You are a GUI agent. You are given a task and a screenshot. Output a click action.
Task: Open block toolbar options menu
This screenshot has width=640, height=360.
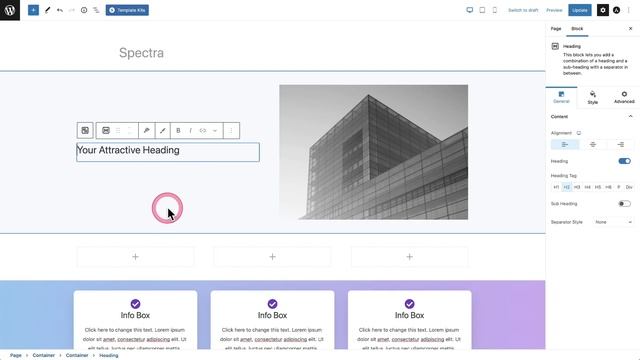[231, 131]
